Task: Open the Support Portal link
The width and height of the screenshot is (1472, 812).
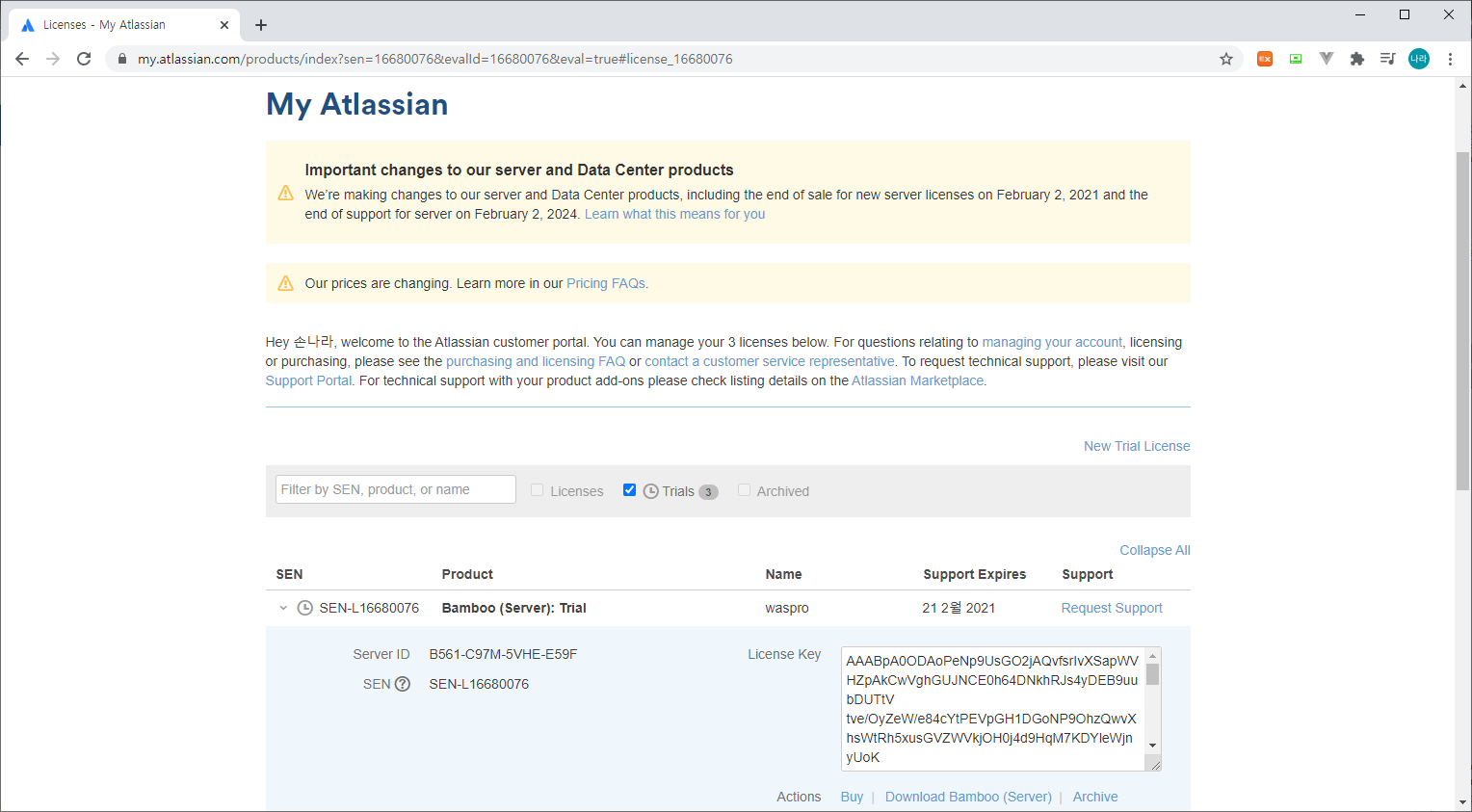Action: [308, 380]
